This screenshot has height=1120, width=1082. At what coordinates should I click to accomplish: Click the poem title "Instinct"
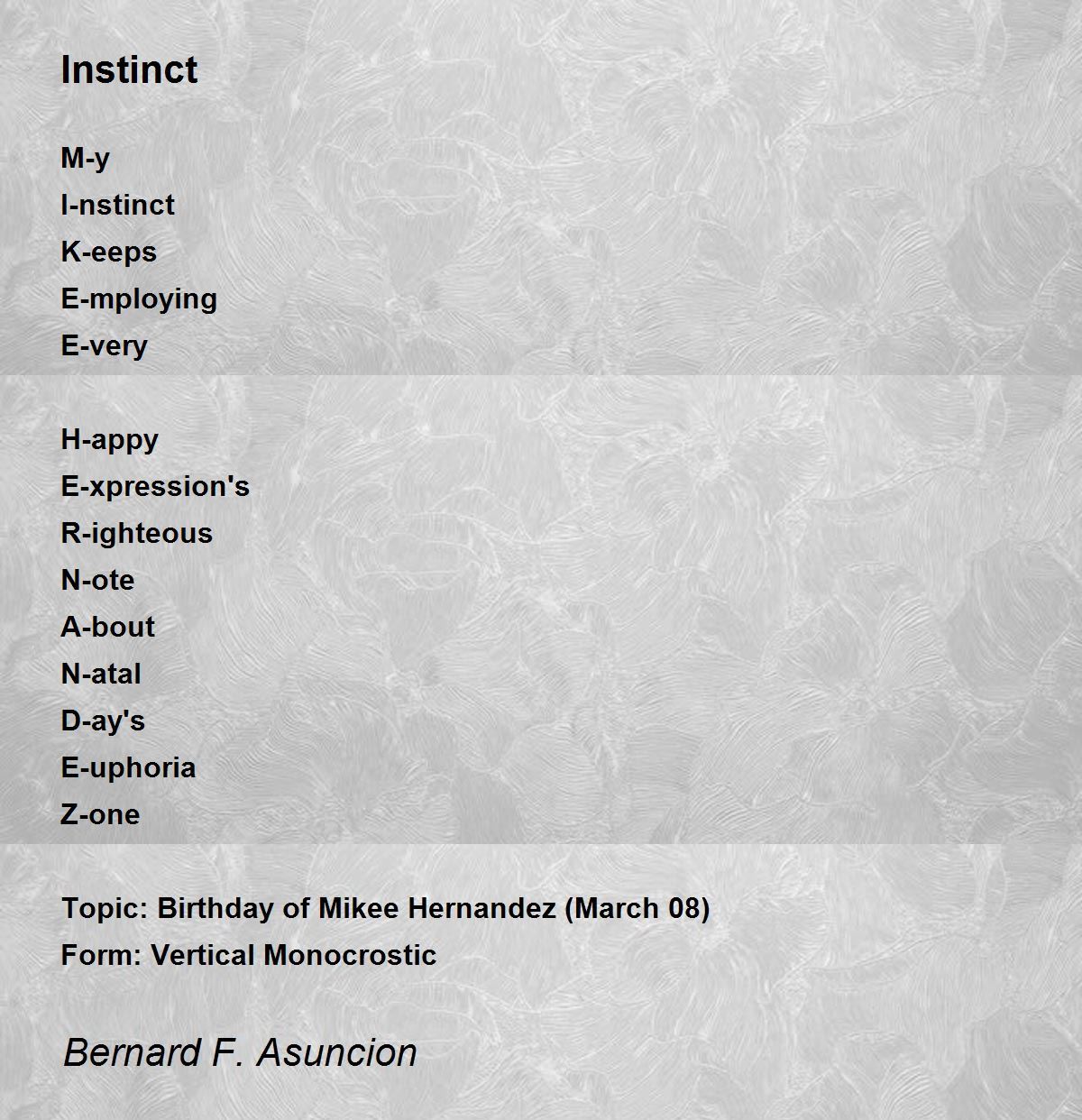129,69
